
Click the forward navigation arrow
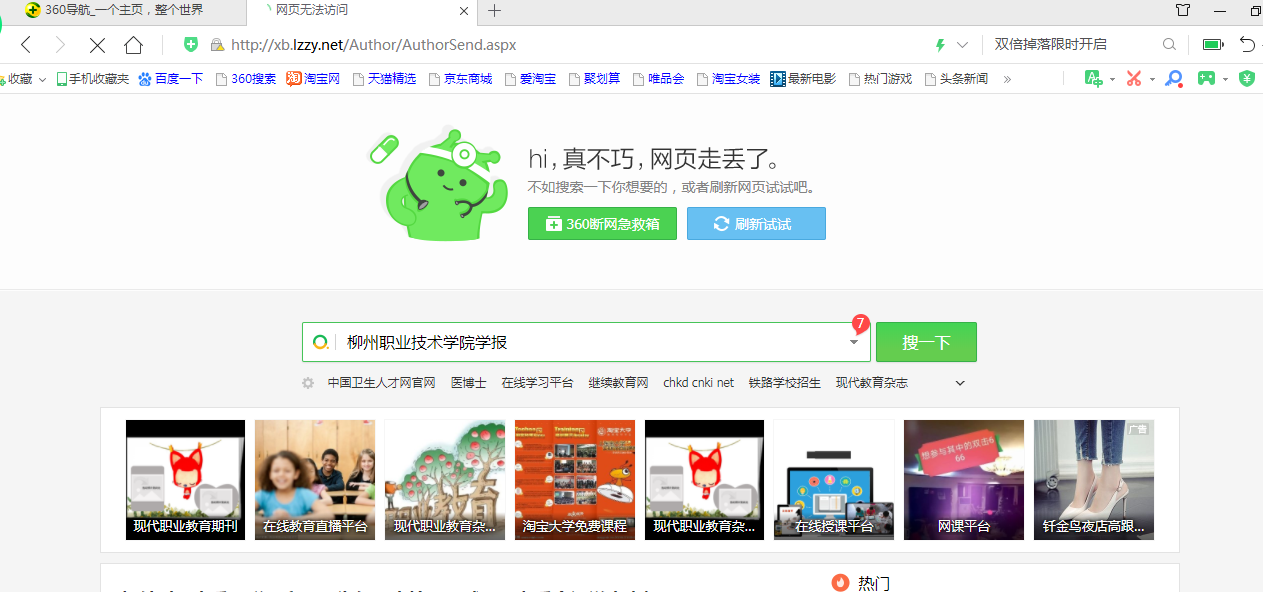[x=59, y=45]
